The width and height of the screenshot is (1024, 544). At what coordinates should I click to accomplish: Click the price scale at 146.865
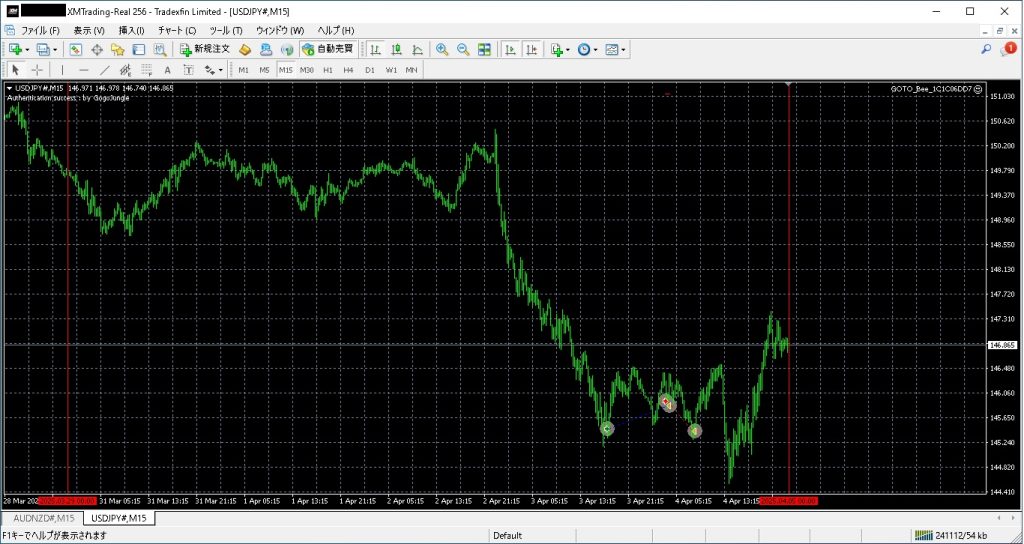[x=1001, y=345]
